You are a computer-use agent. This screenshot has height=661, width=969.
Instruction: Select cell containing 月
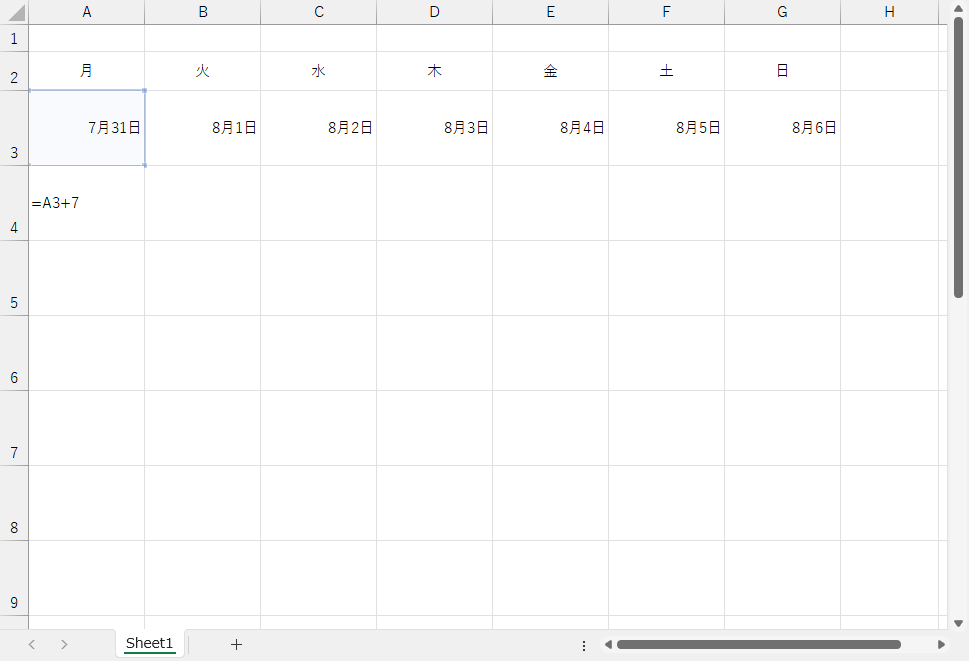click(87, 71)
